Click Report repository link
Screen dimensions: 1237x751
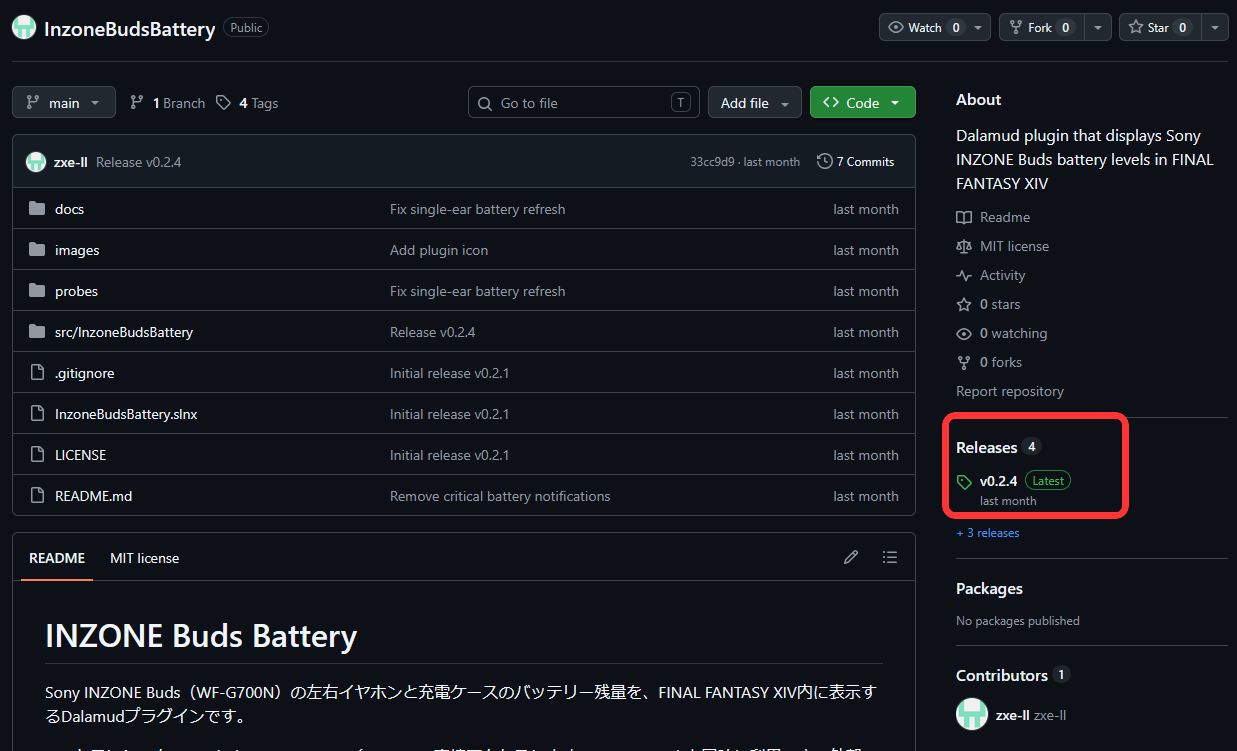click(1010, 391)
